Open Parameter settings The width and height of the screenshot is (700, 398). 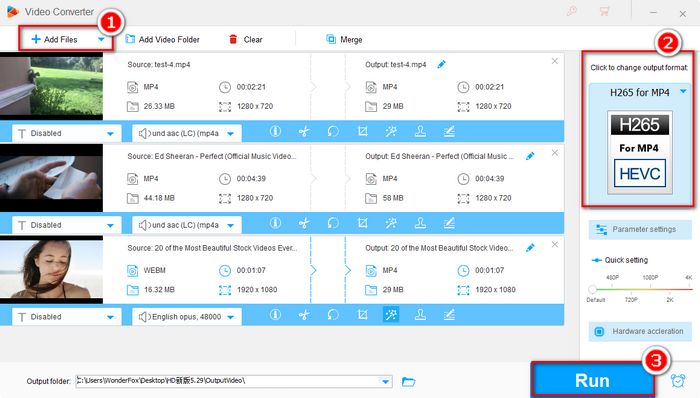[640, 229]
